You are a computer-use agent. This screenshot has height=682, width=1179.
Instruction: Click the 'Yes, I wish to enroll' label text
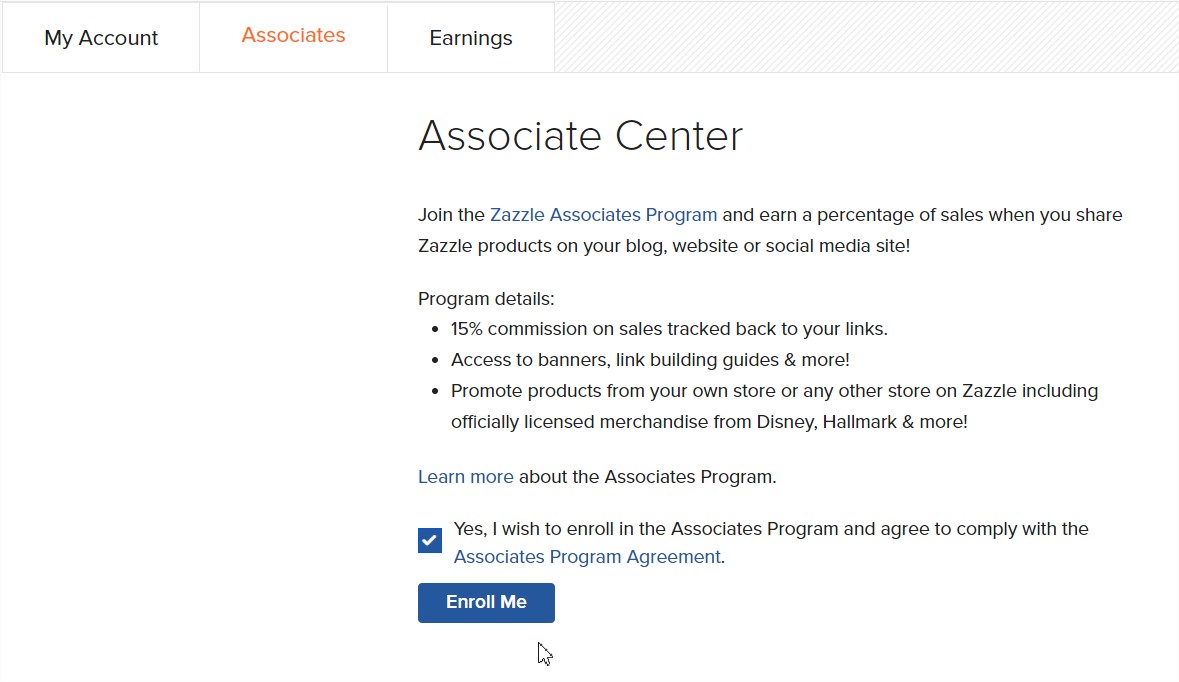[771, 529]
